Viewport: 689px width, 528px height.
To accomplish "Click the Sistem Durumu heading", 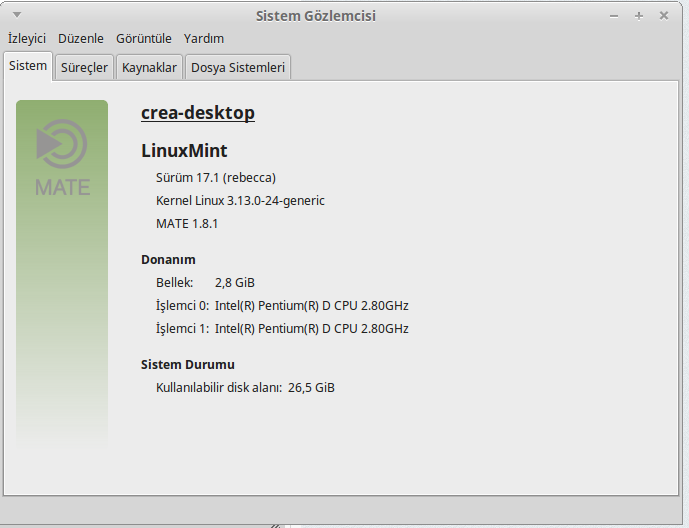I will [188, 365].
